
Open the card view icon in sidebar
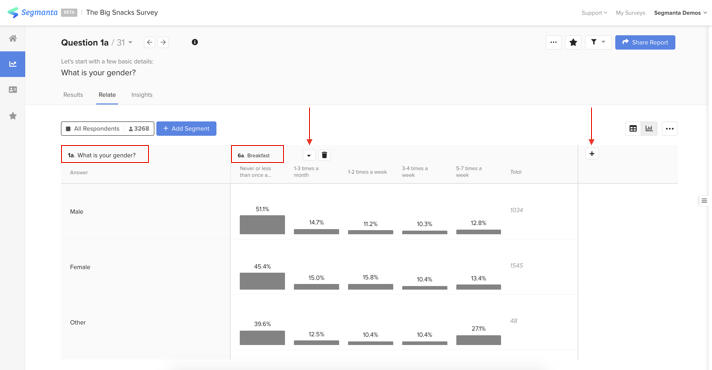[13, 89]
